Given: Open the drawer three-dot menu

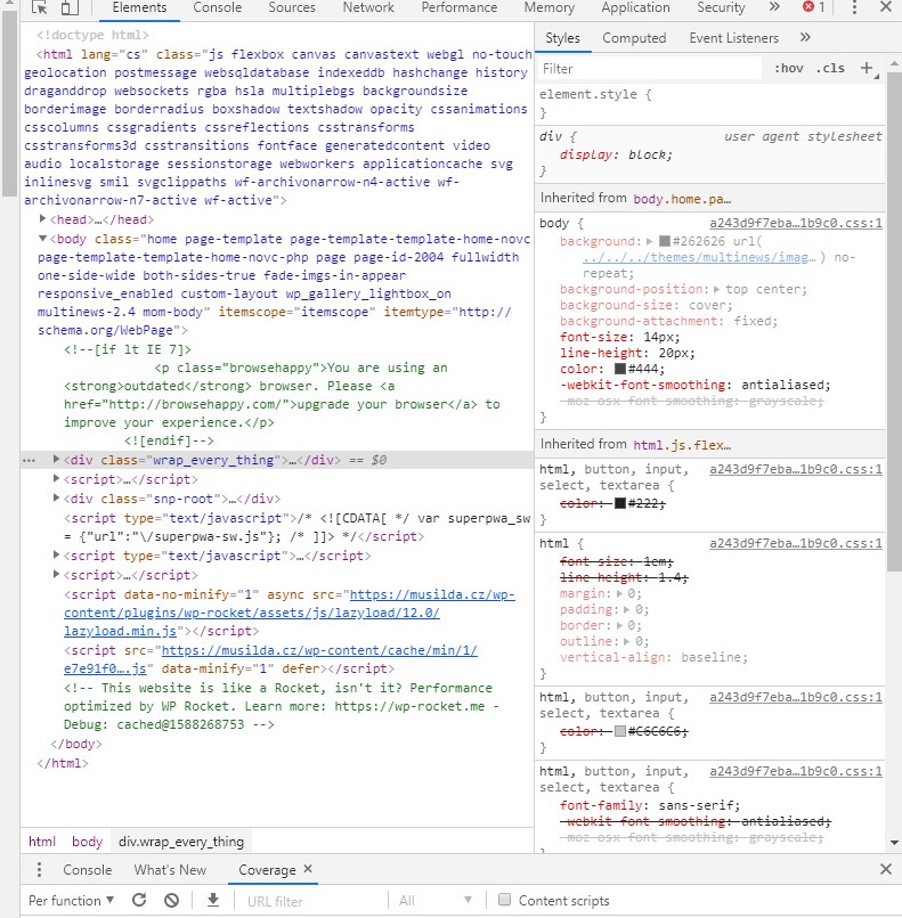Looking at the screenshot, I should [39, 869].
